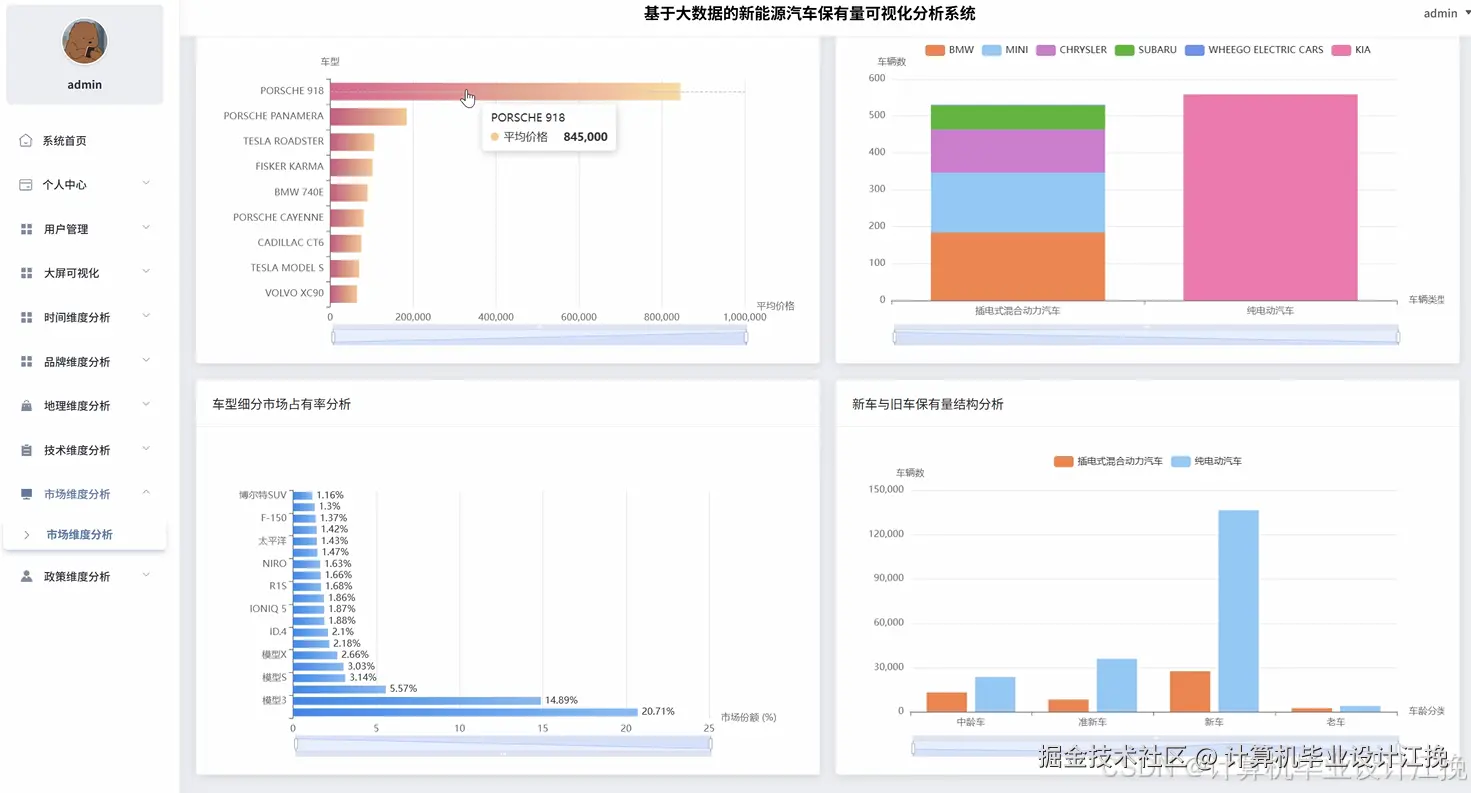Viewport: 1471px width, 793px height.
Task: Expand 品牌维度分析 menu chevron
Action: (x=146, y=360)
